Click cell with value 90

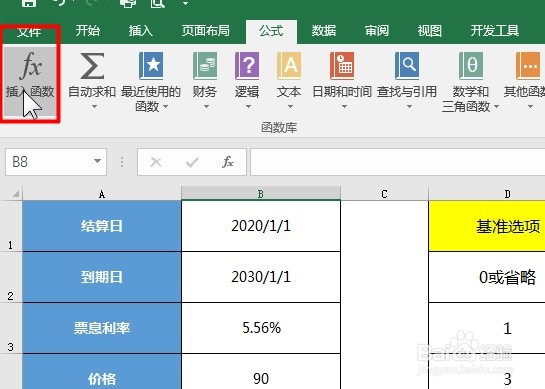coord(261,372)
